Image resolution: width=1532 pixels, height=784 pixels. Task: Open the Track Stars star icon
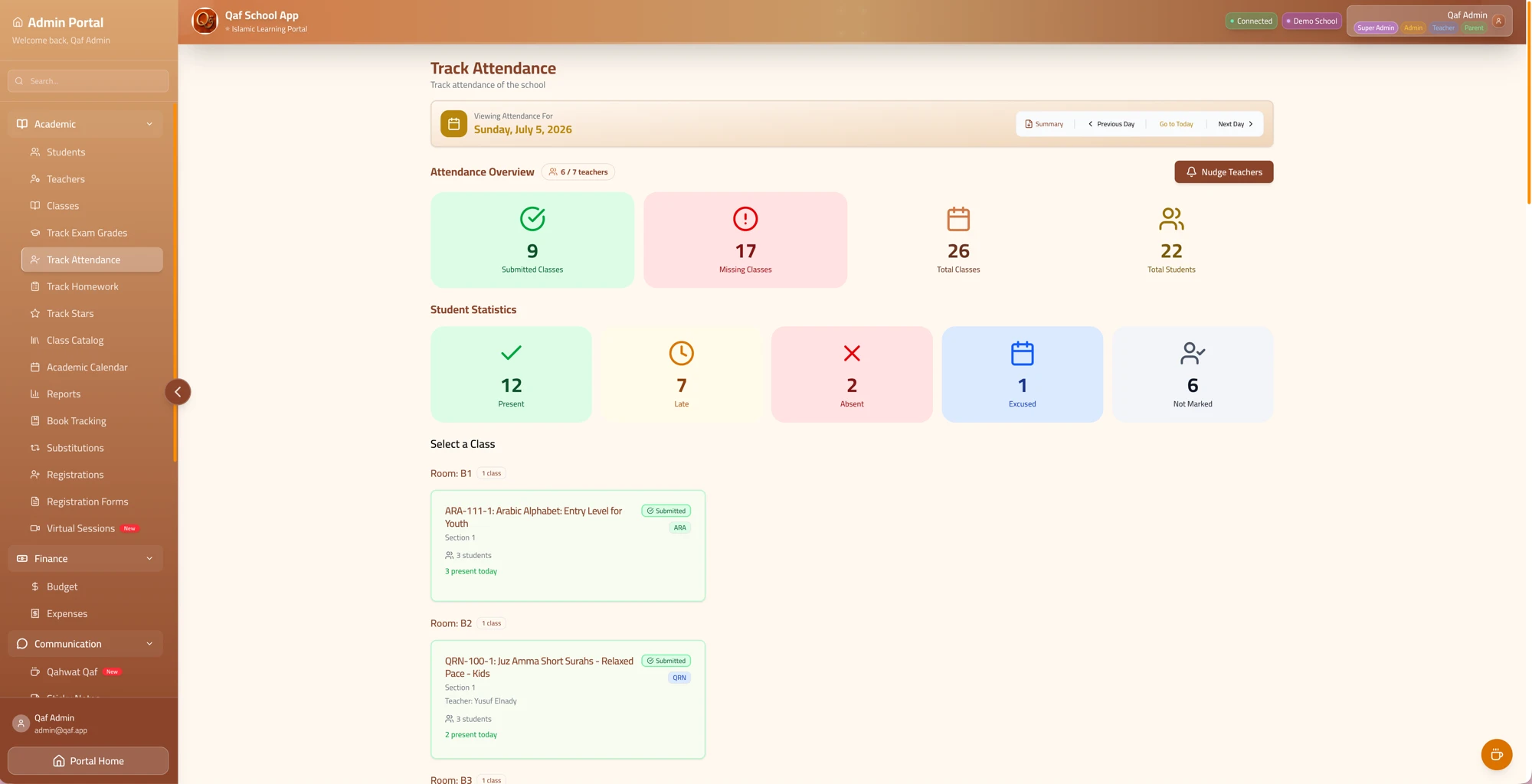[x=34, y=313]
